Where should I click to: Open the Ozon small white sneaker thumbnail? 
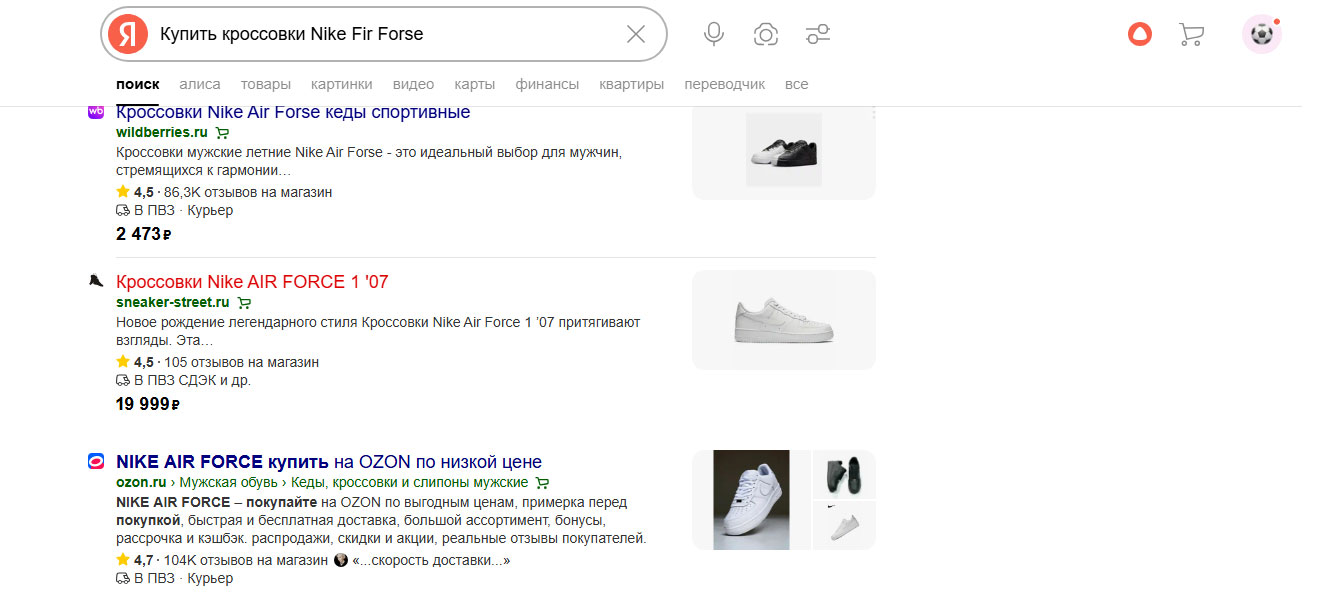pyautogui.click(x=844, y=526)
